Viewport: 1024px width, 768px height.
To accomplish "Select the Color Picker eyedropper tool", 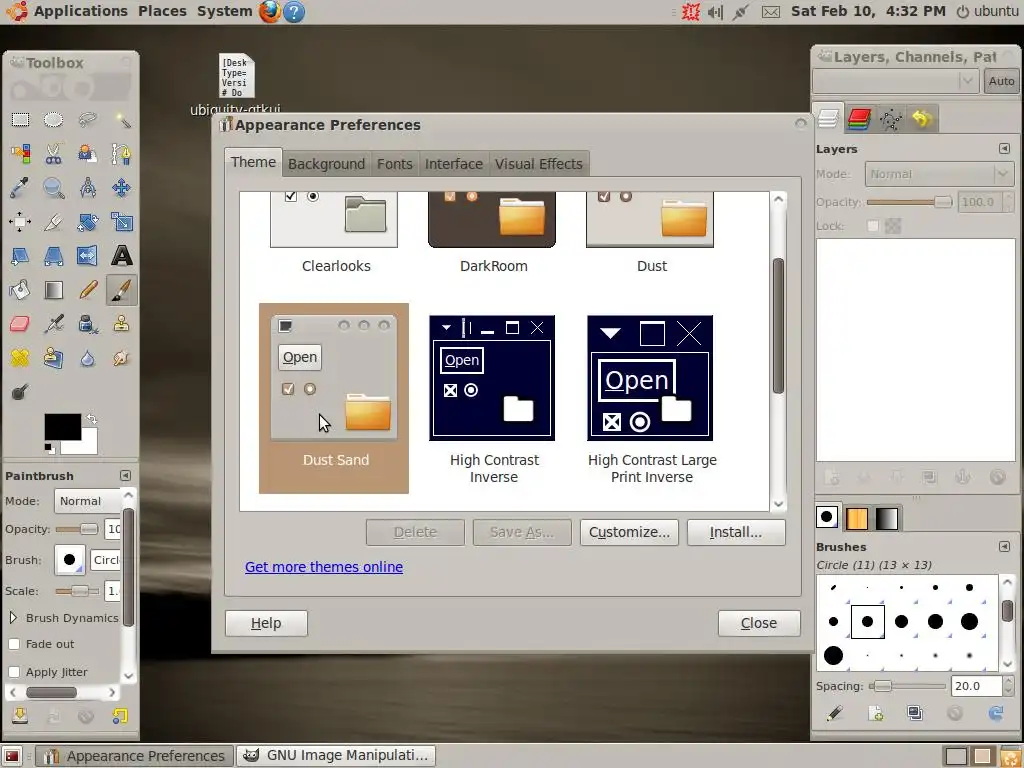I will click(20, 188).
